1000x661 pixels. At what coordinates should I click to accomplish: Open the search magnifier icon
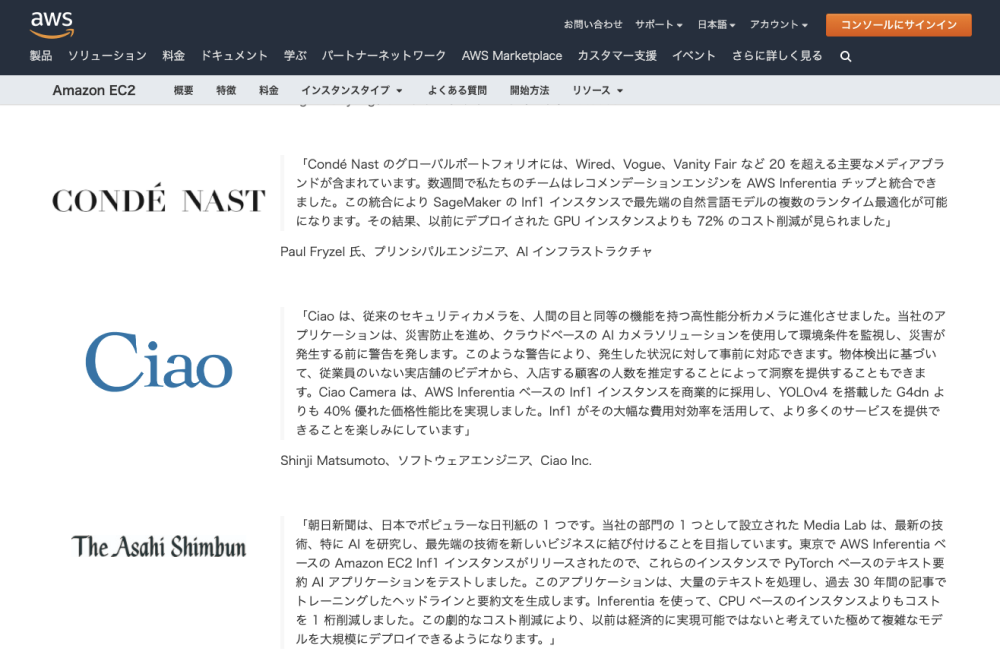coord(846,56)
